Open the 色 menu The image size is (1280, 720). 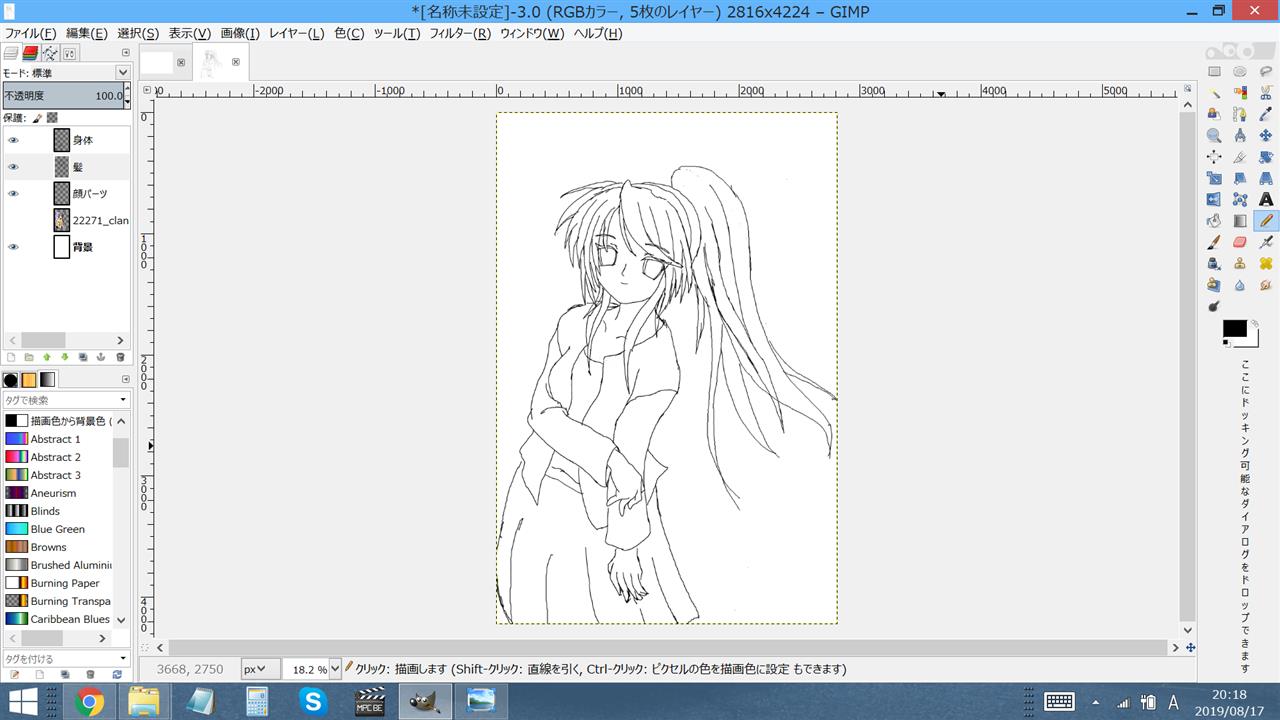pos(349,33)
